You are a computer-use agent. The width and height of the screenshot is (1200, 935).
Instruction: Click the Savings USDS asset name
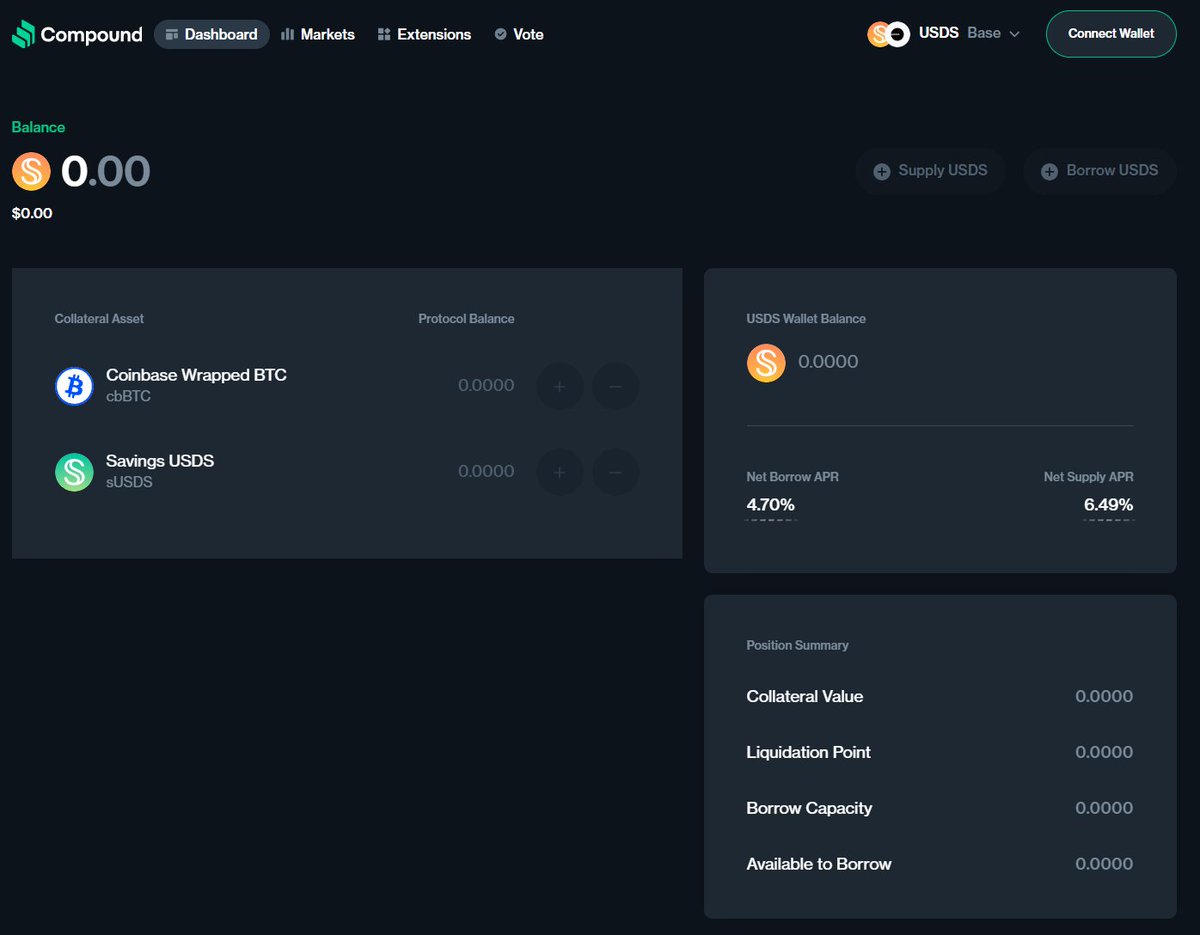[160, 461]
